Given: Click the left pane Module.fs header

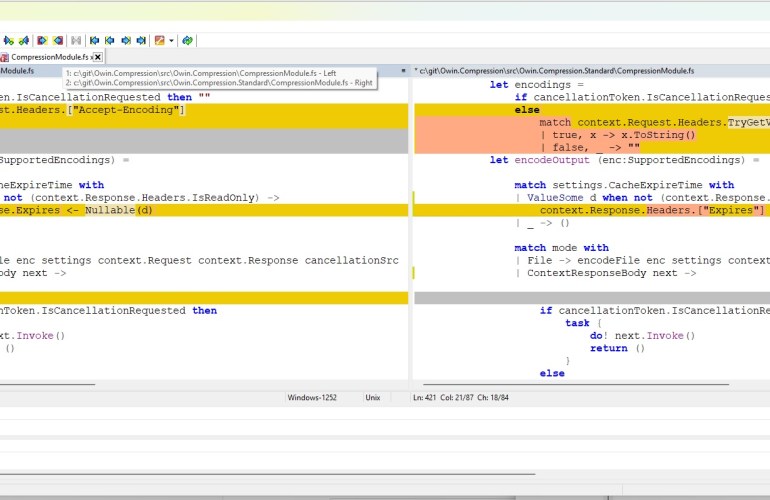Looking at the screenshot, I should click(x=18, y=71).
